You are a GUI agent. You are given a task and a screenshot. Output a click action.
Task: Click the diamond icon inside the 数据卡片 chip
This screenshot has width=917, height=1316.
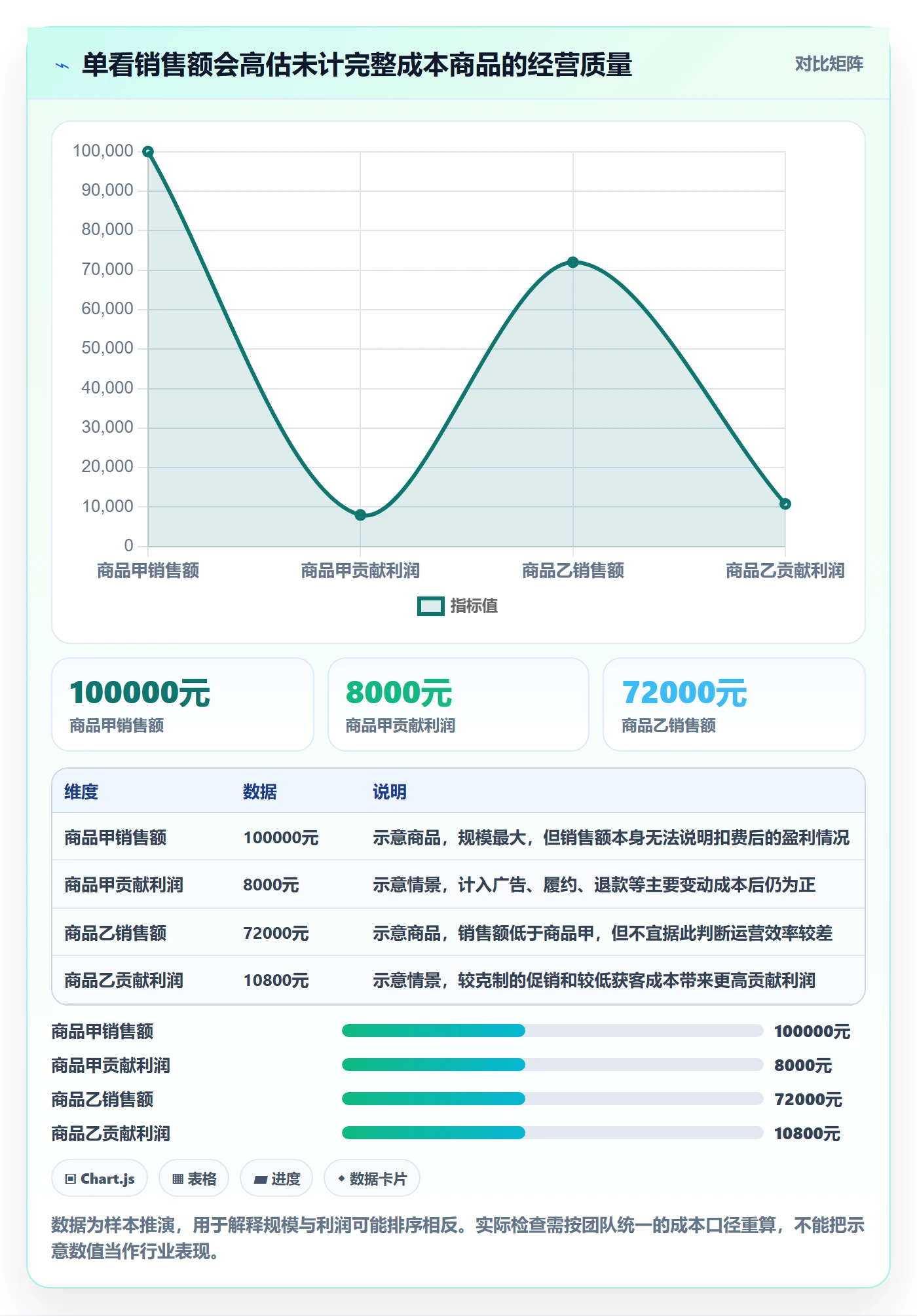[x=341, y=1179]
